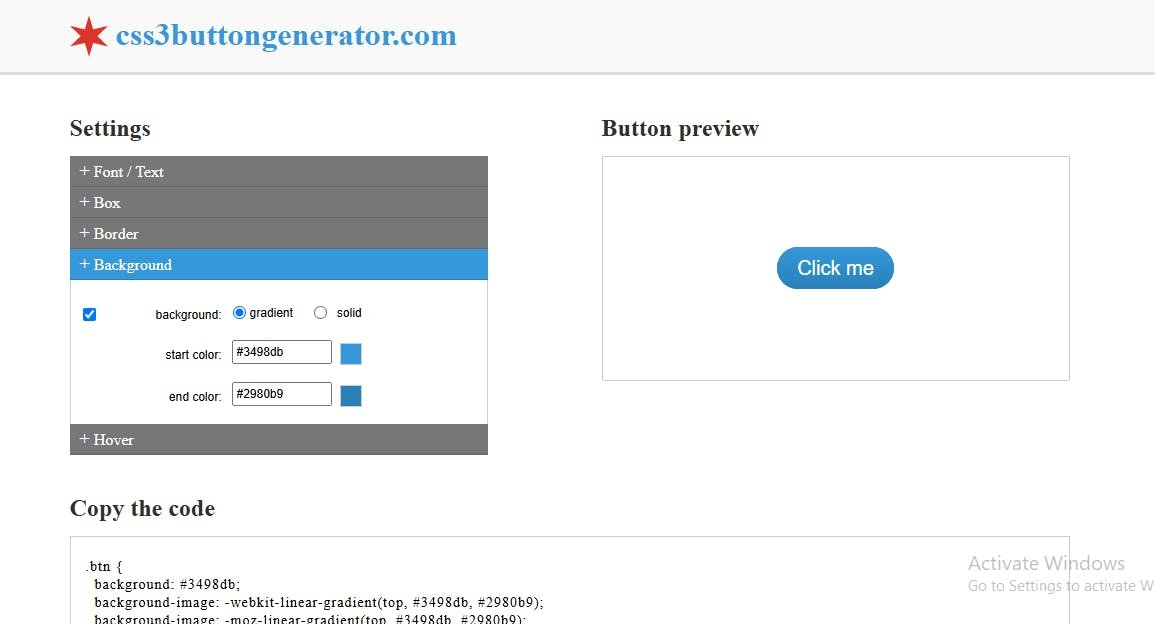Click the end color input field

pyautogui.click(x=281, y=393)
